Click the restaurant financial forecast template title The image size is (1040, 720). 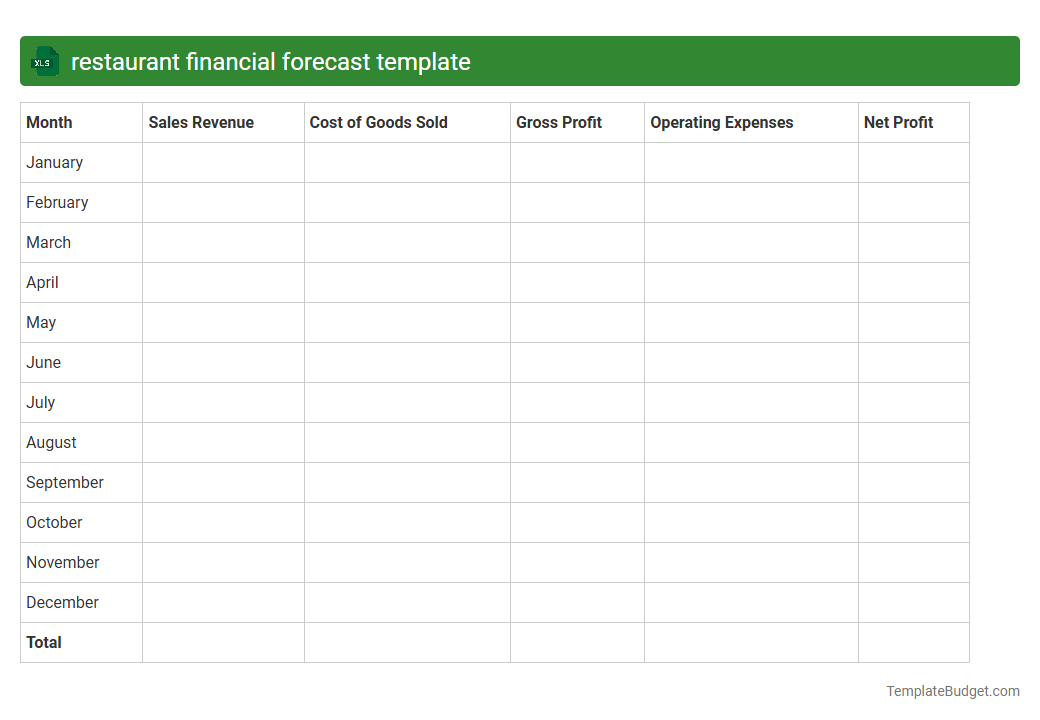coord(271,61)
